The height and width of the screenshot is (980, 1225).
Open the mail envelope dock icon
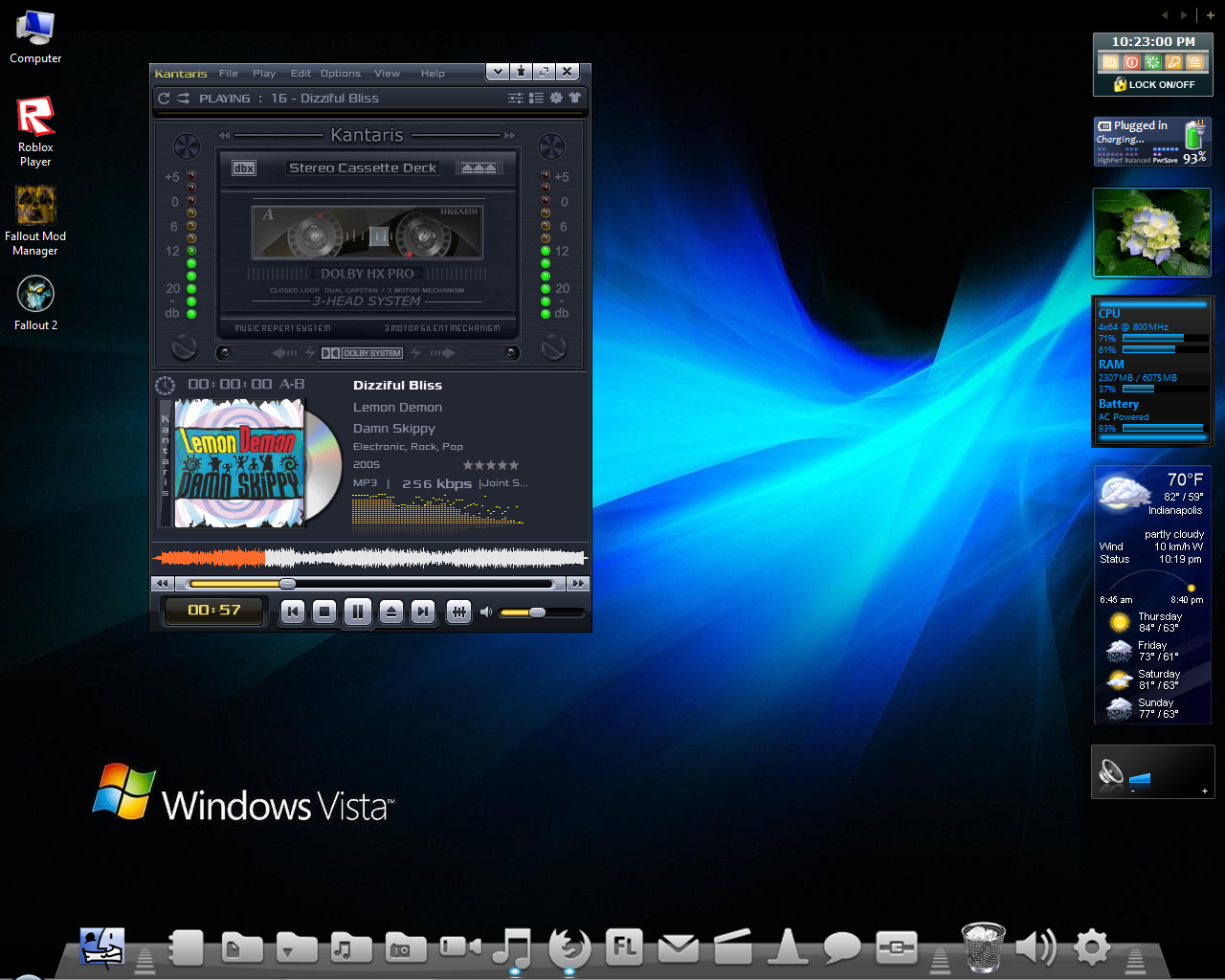pos(679,947)
